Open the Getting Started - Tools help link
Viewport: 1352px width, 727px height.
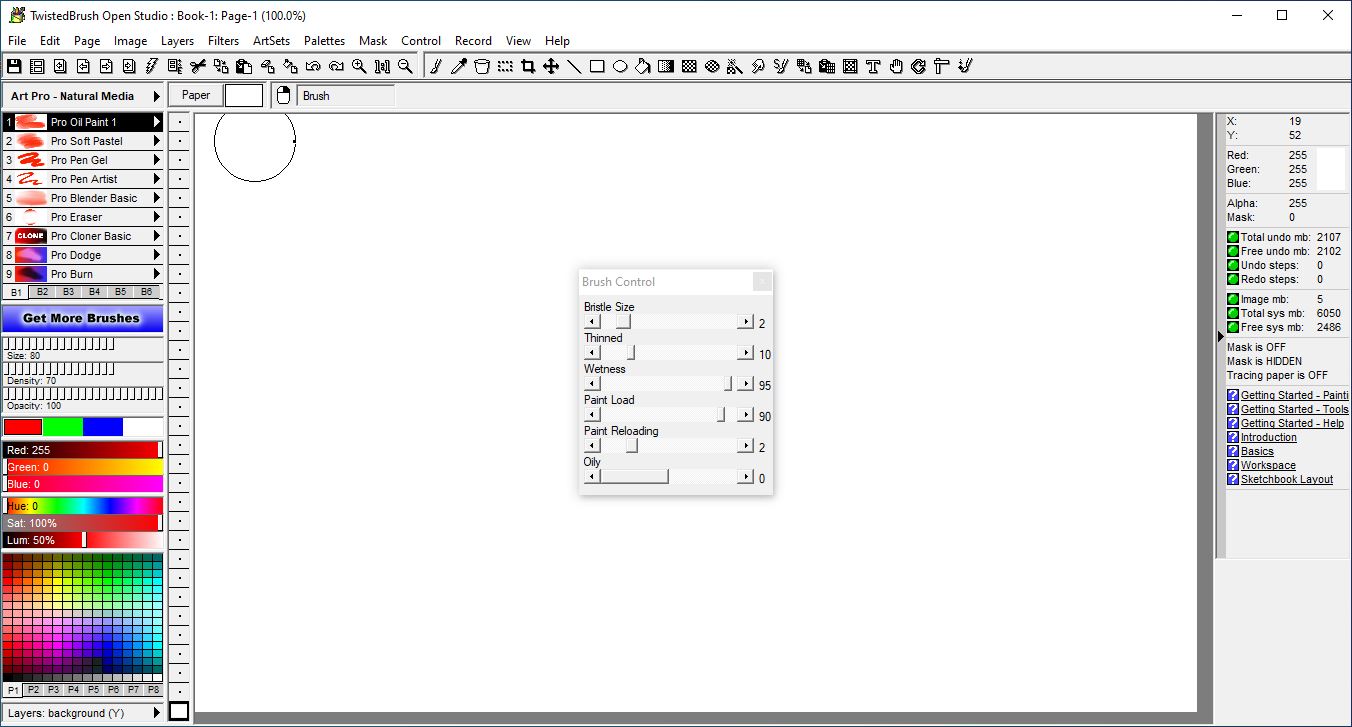[x=1294, y=409]
